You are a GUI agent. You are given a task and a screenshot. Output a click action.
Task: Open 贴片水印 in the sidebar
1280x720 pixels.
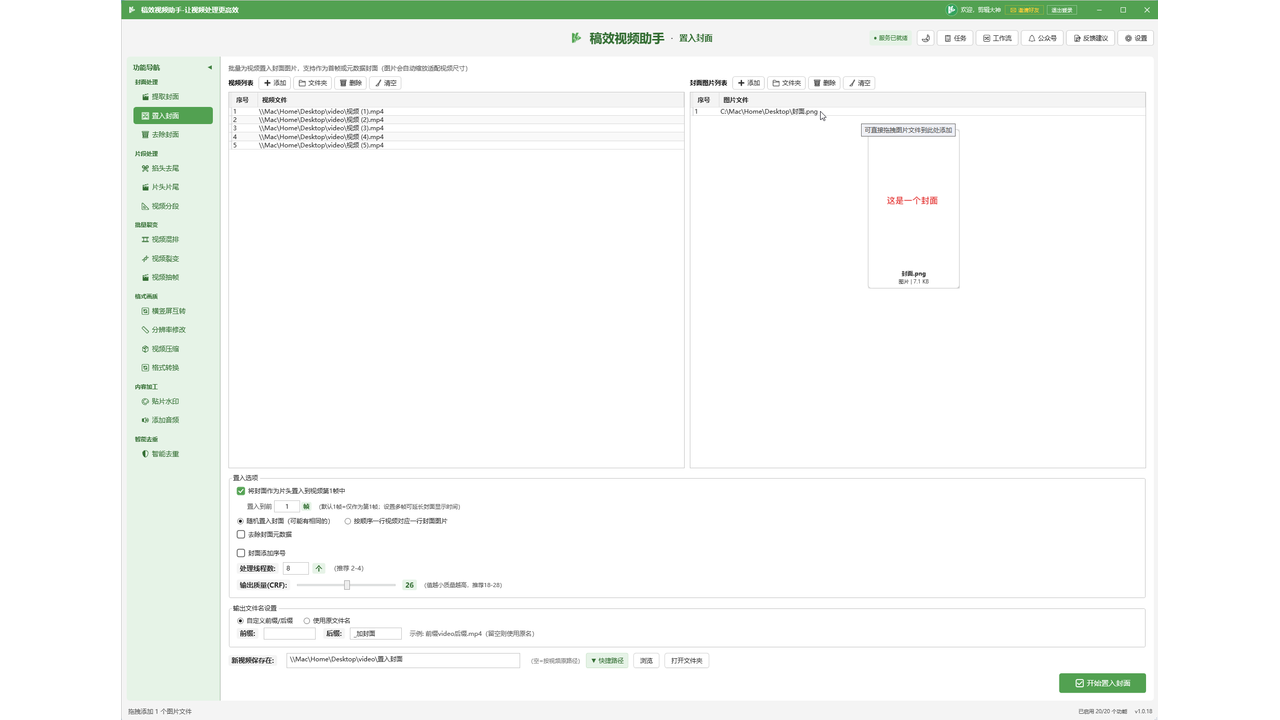point(172,401)
